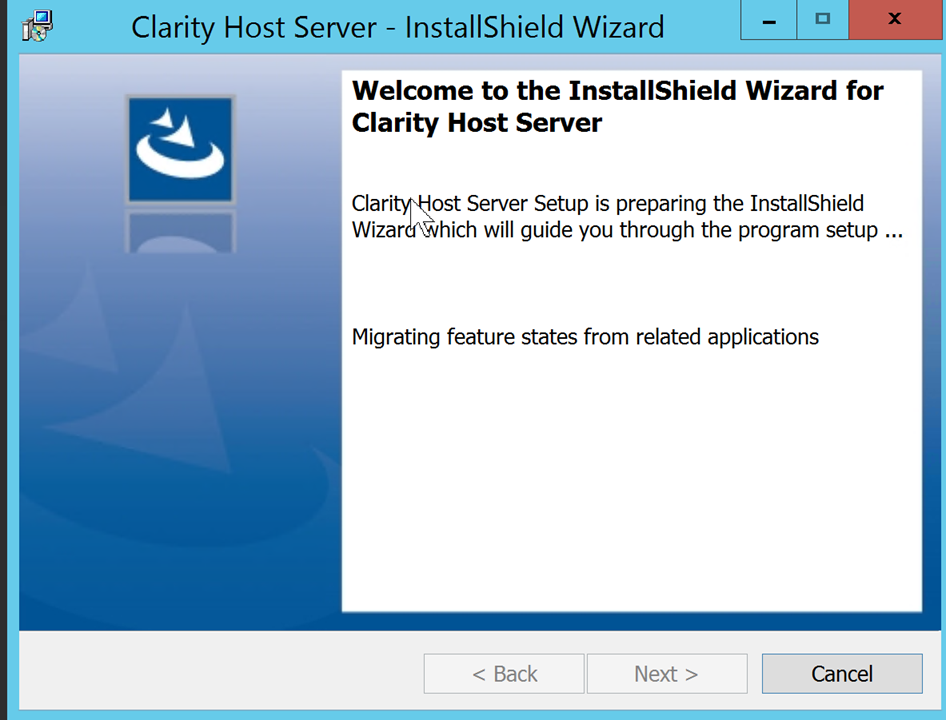Click the "Welcome to the InstallShield Wizard" heading
This screenshot has width=946, height=720.
617,91
